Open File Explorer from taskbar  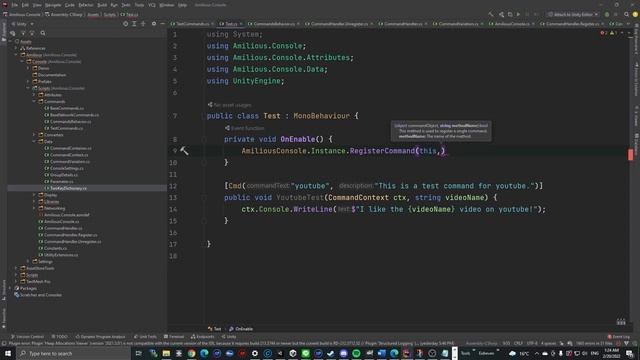166,353
